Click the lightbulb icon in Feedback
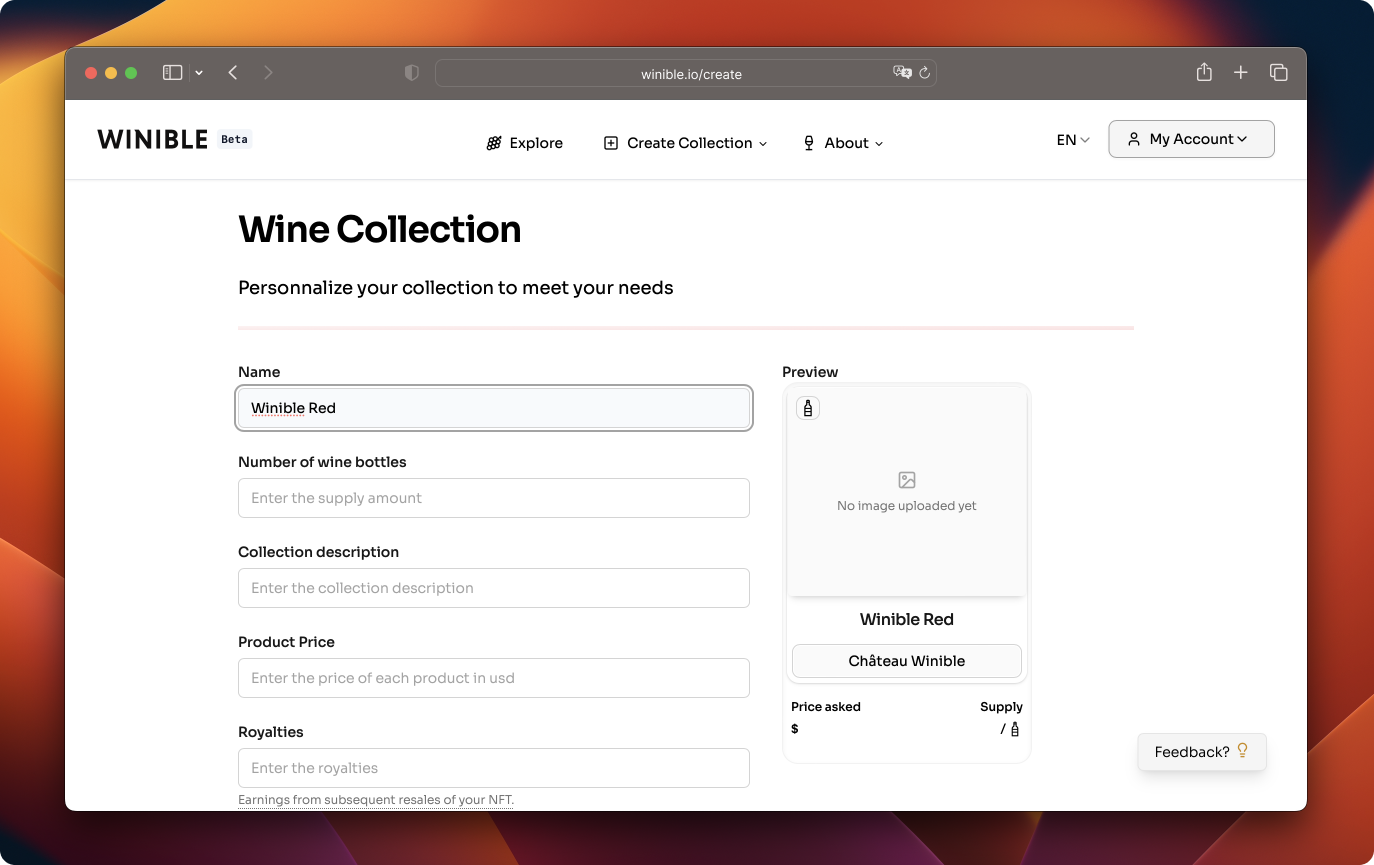Viewport: 1374px width, 865px height. coord(1243,751)
